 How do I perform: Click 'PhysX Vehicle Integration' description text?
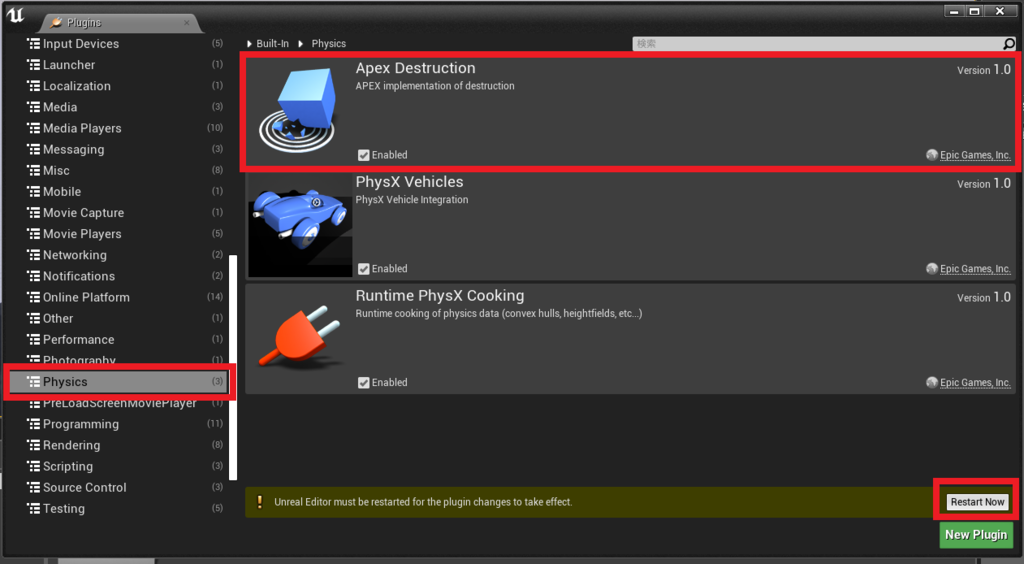pyautogui.click(x=411, y=200)
